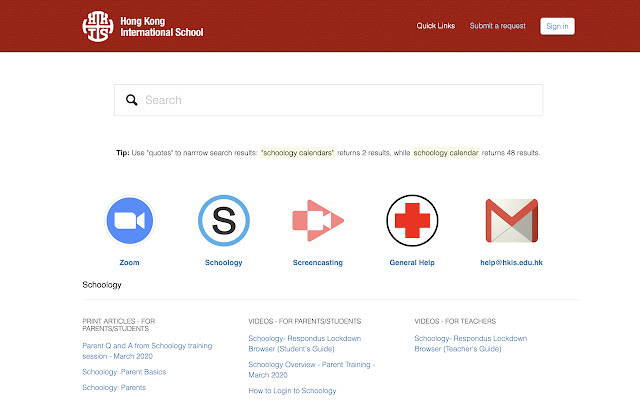Click the Print Articles for Parents/Students heading
The height and width of the screenshot is (400, 640).
pos(119,325)
